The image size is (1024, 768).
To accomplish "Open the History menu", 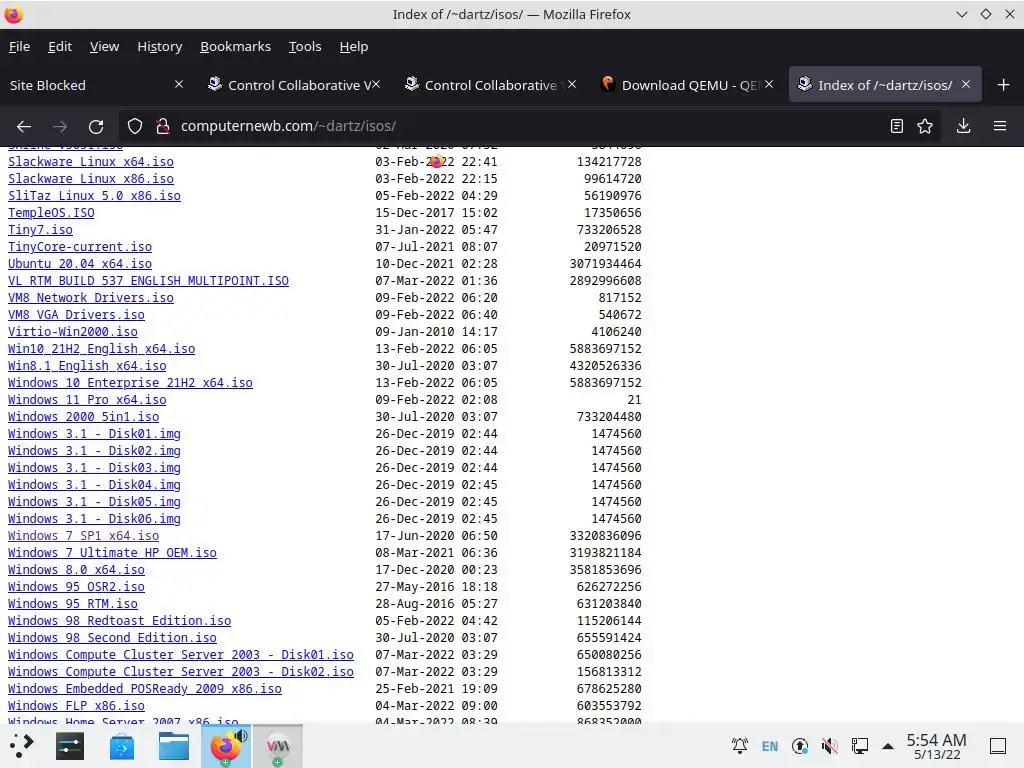I will pos(159,46).
